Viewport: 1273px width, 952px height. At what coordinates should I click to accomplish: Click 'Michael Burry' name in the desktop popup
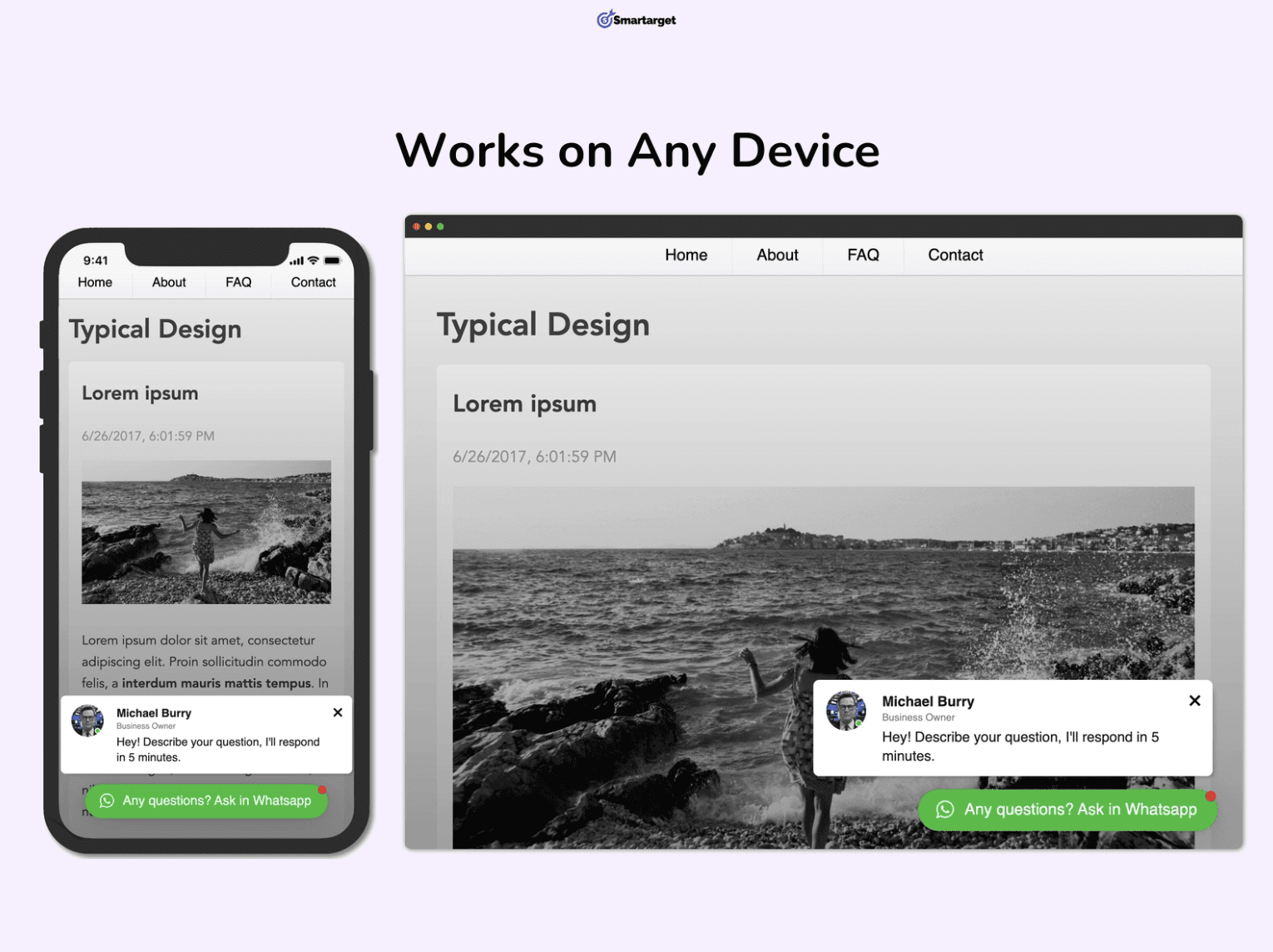[928, 702]
